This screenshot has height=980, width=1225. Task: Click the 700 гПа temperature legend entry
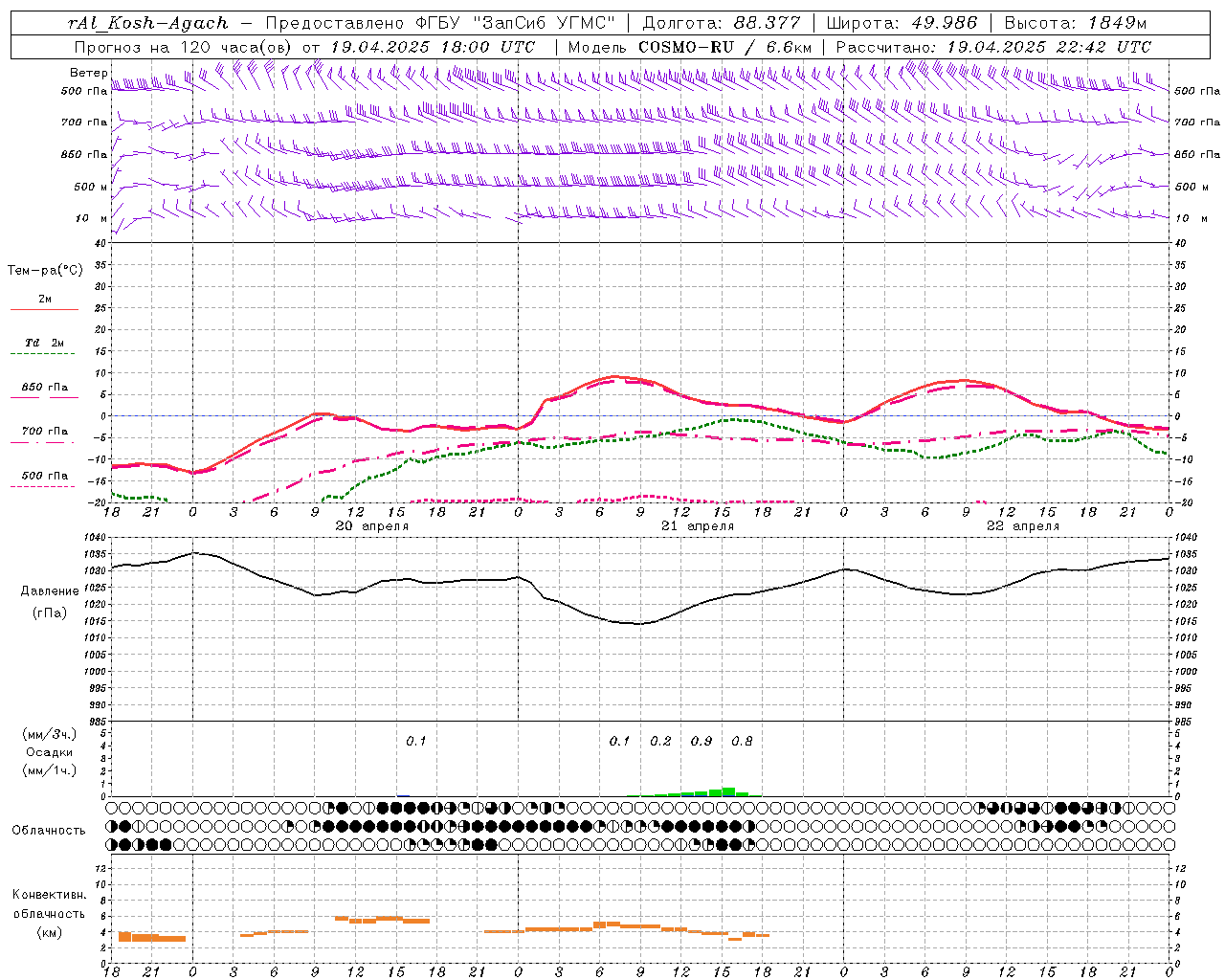pos(45,432)
